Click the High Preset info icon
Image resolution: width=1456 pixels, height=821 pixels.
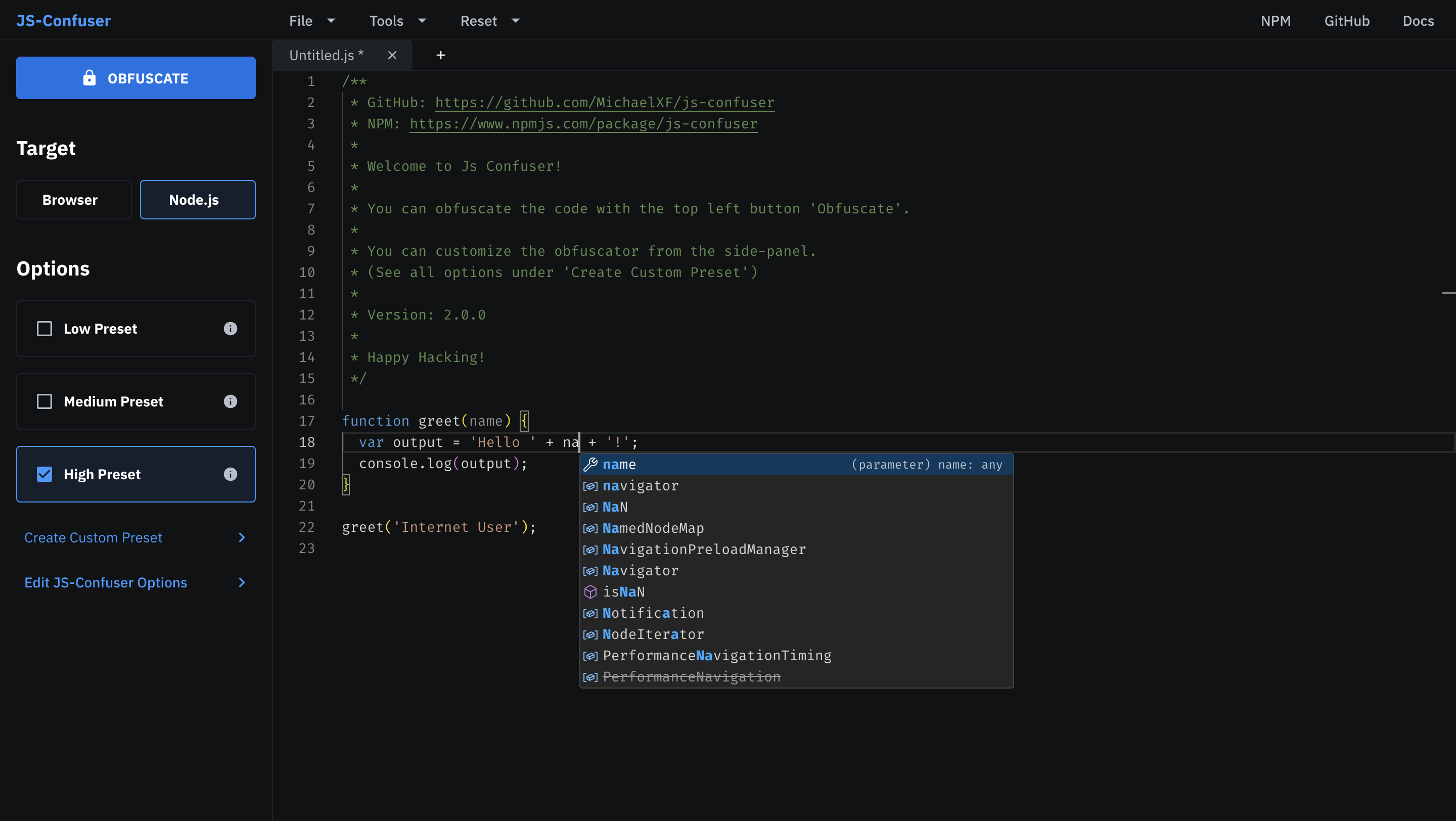(230, 475)
